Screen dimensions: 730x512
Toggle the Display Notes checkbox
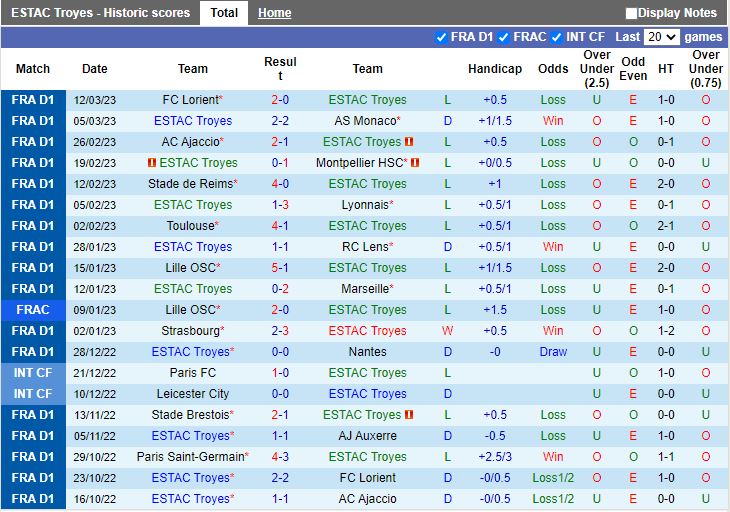pos(631,13)
